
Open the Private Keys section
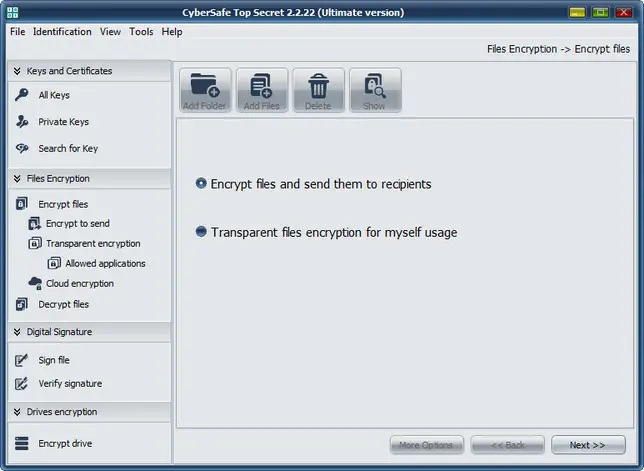(x=63, y=122)
